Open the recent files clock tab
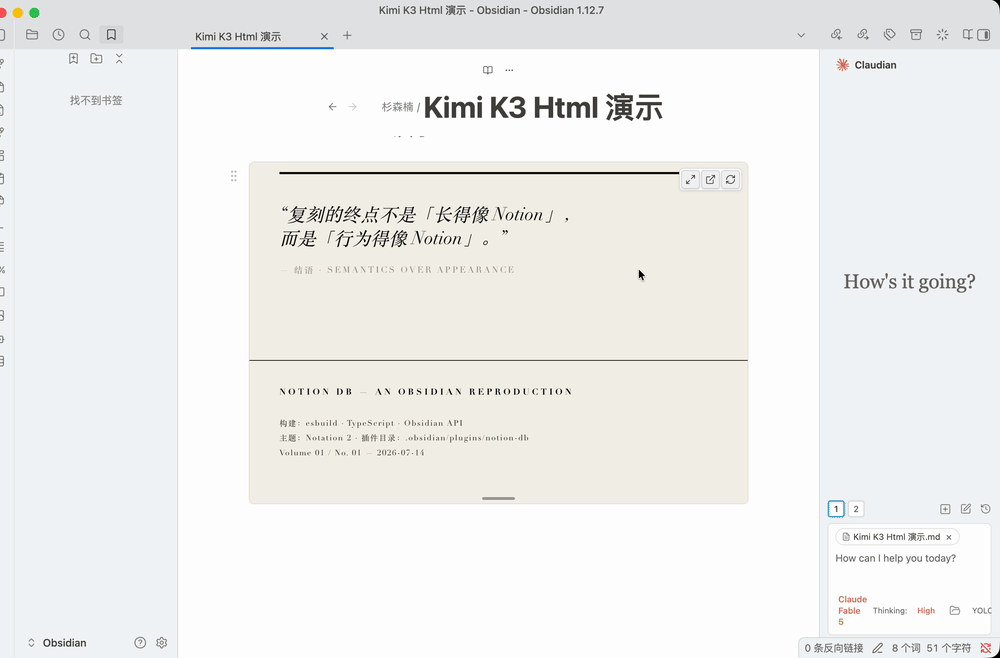This screenshot has height=658, width=1000. tap(59, 35)
